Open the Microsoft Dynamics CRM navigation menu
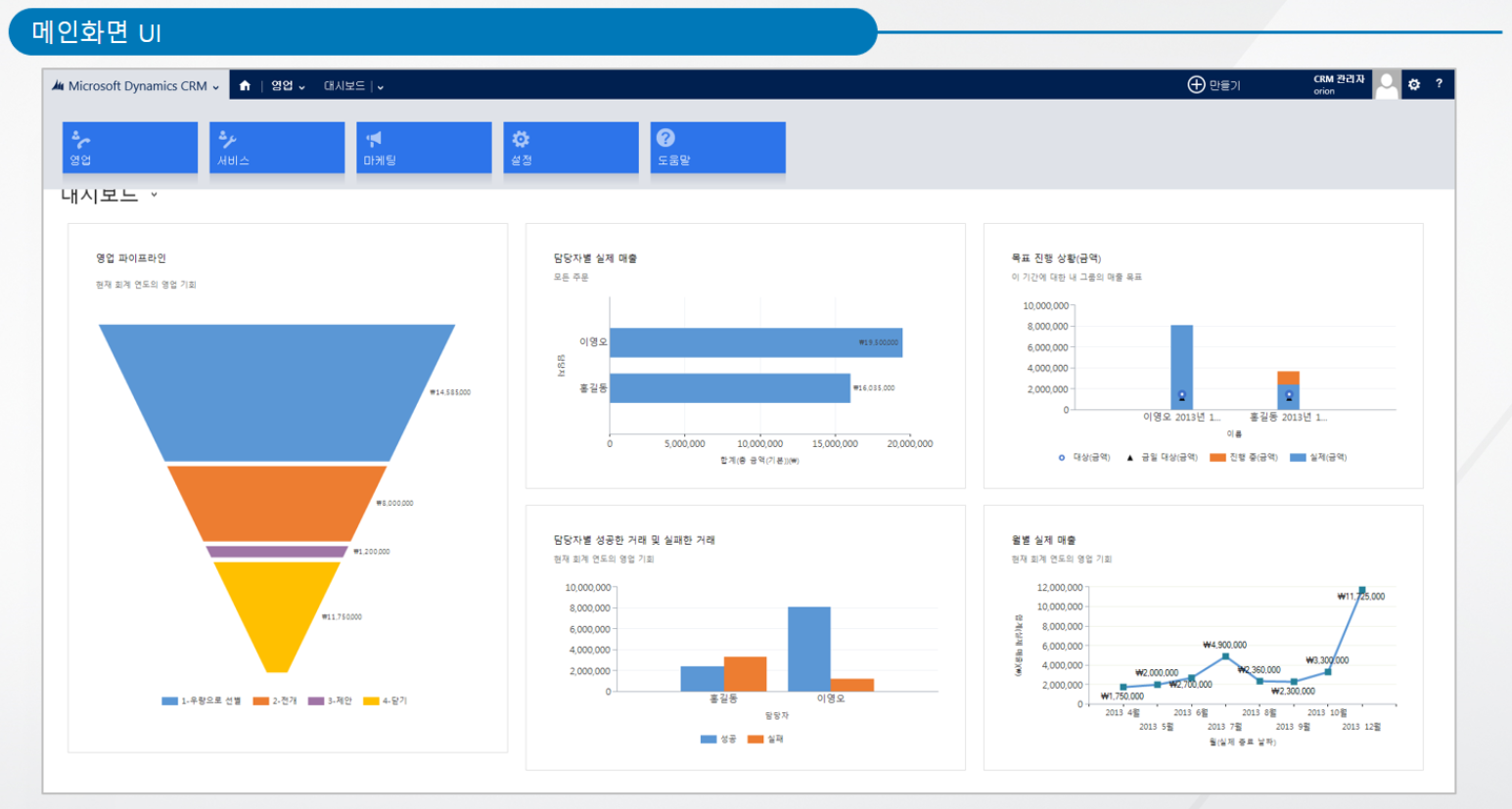 coord(136,86)
